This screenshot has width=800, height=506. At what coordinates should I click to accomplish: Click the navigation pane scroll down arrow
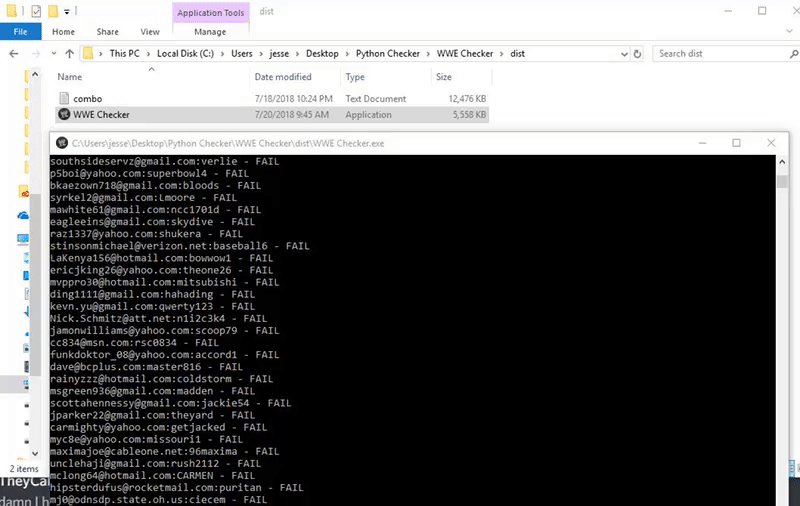click(x=35, y=453)
